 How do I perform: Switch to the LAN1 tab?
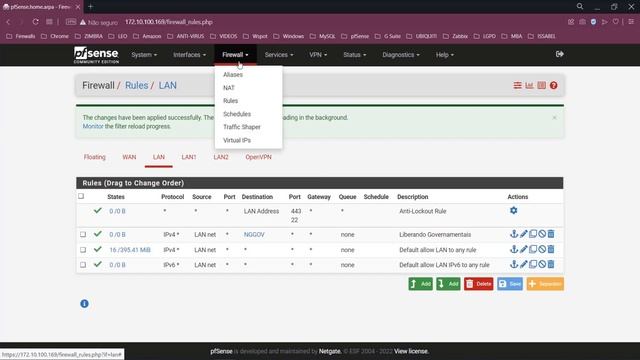(x=189, y=157)
